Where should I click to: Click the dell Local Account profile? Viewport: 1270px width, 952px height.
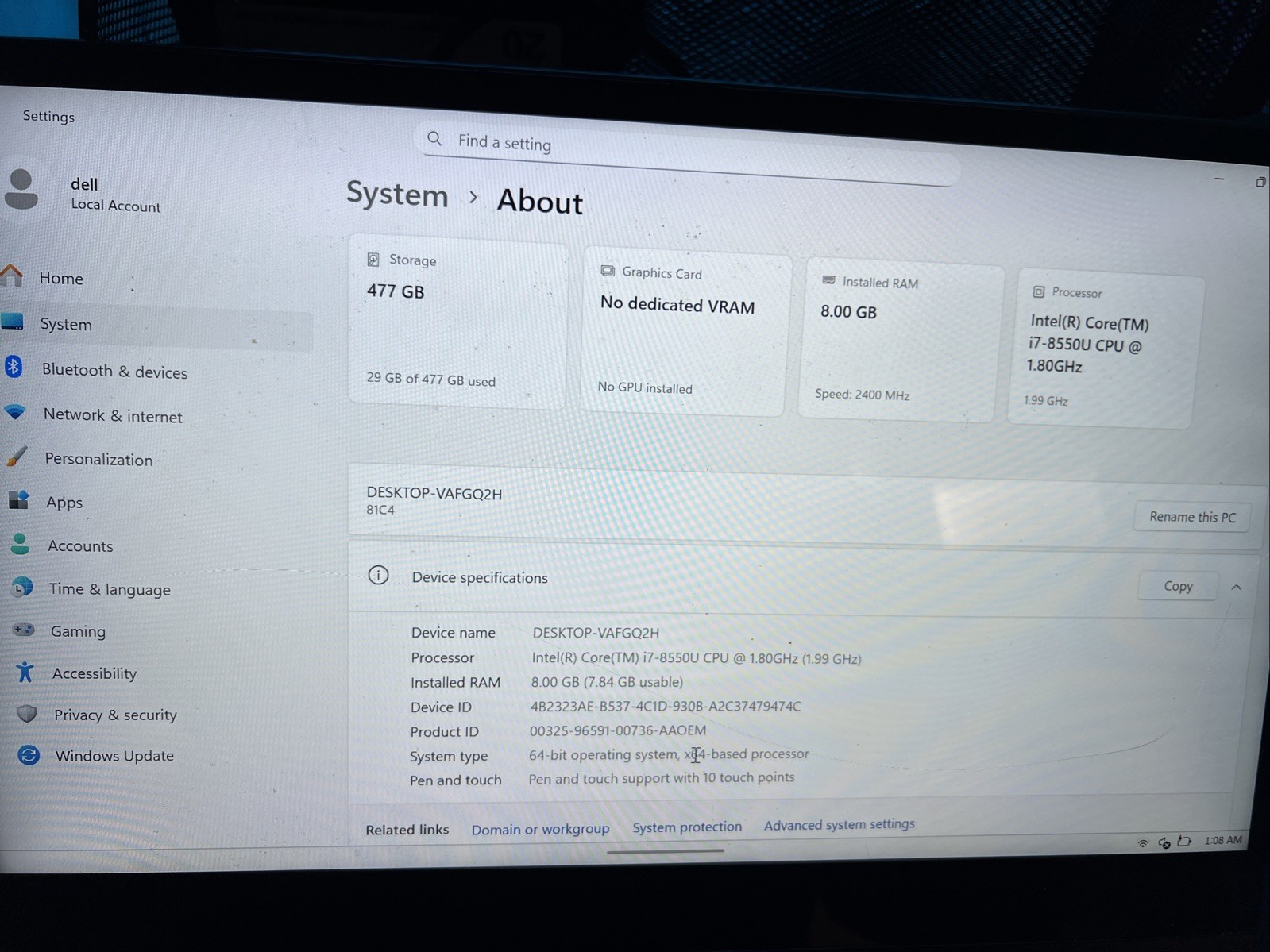[83, 192]
